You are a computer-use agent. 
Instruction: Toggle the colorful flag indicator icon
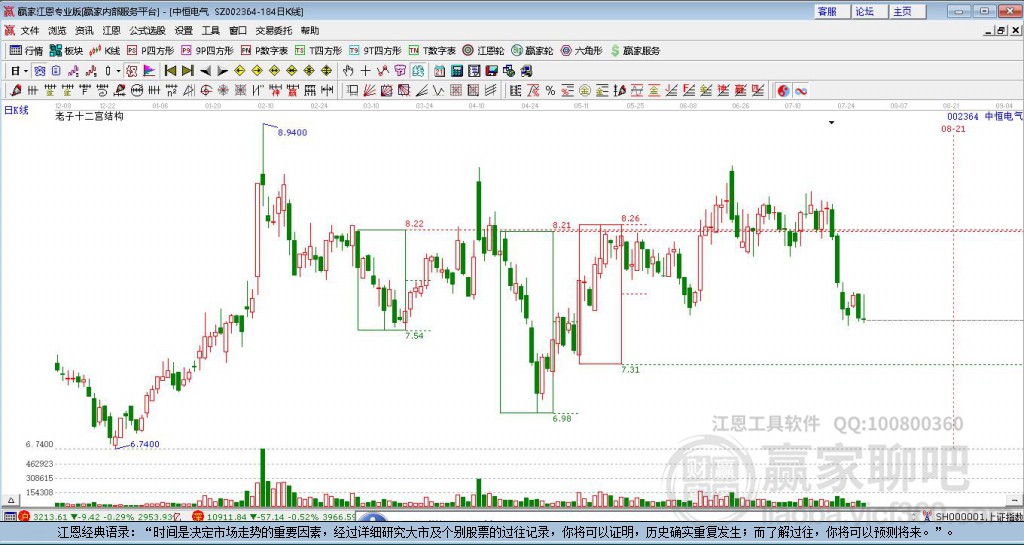pos(149,70)
